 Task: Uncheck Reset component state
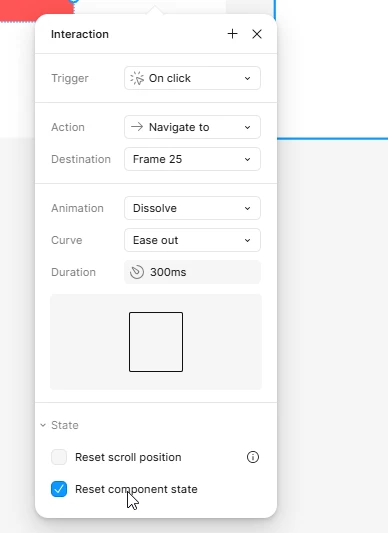coord(59,489)
